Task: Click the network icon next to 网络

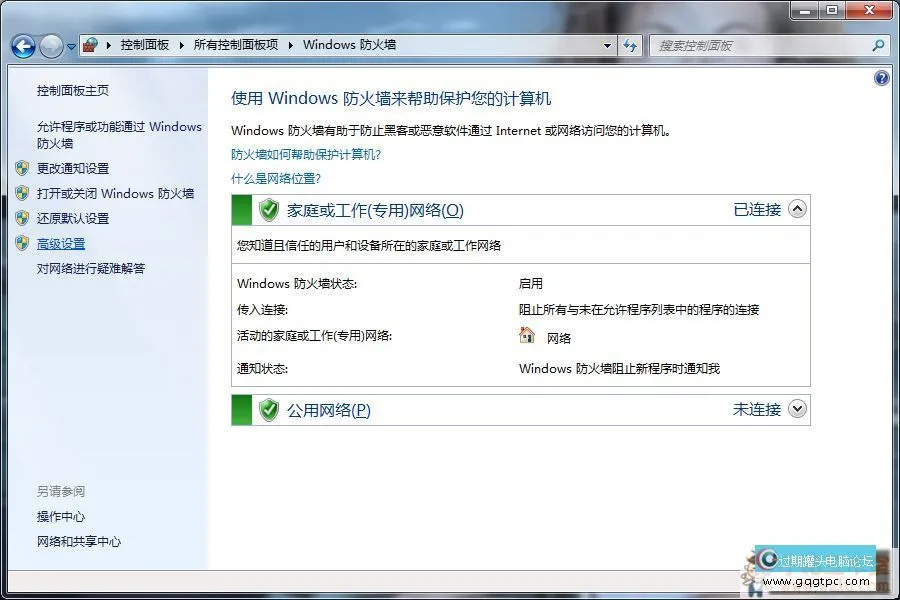Action: coord(527,336)
